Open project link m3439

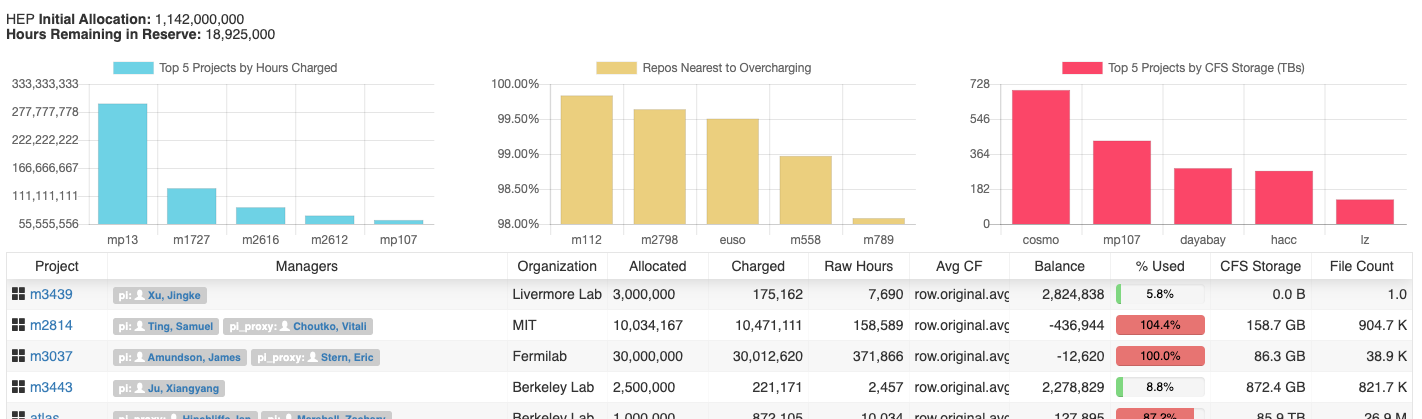point(51,295)
